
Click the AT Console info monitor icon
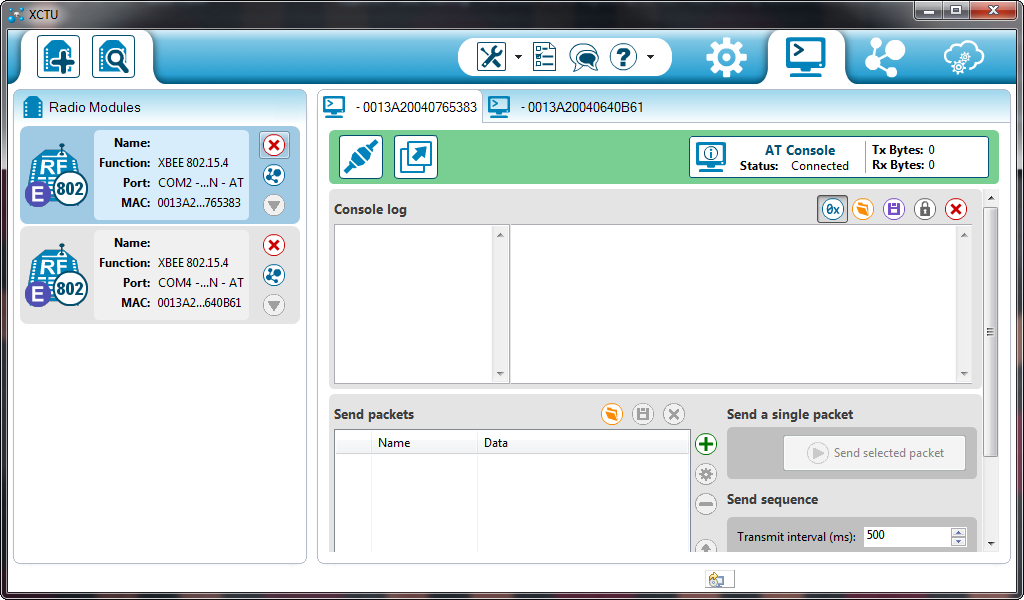click(711, 157)
